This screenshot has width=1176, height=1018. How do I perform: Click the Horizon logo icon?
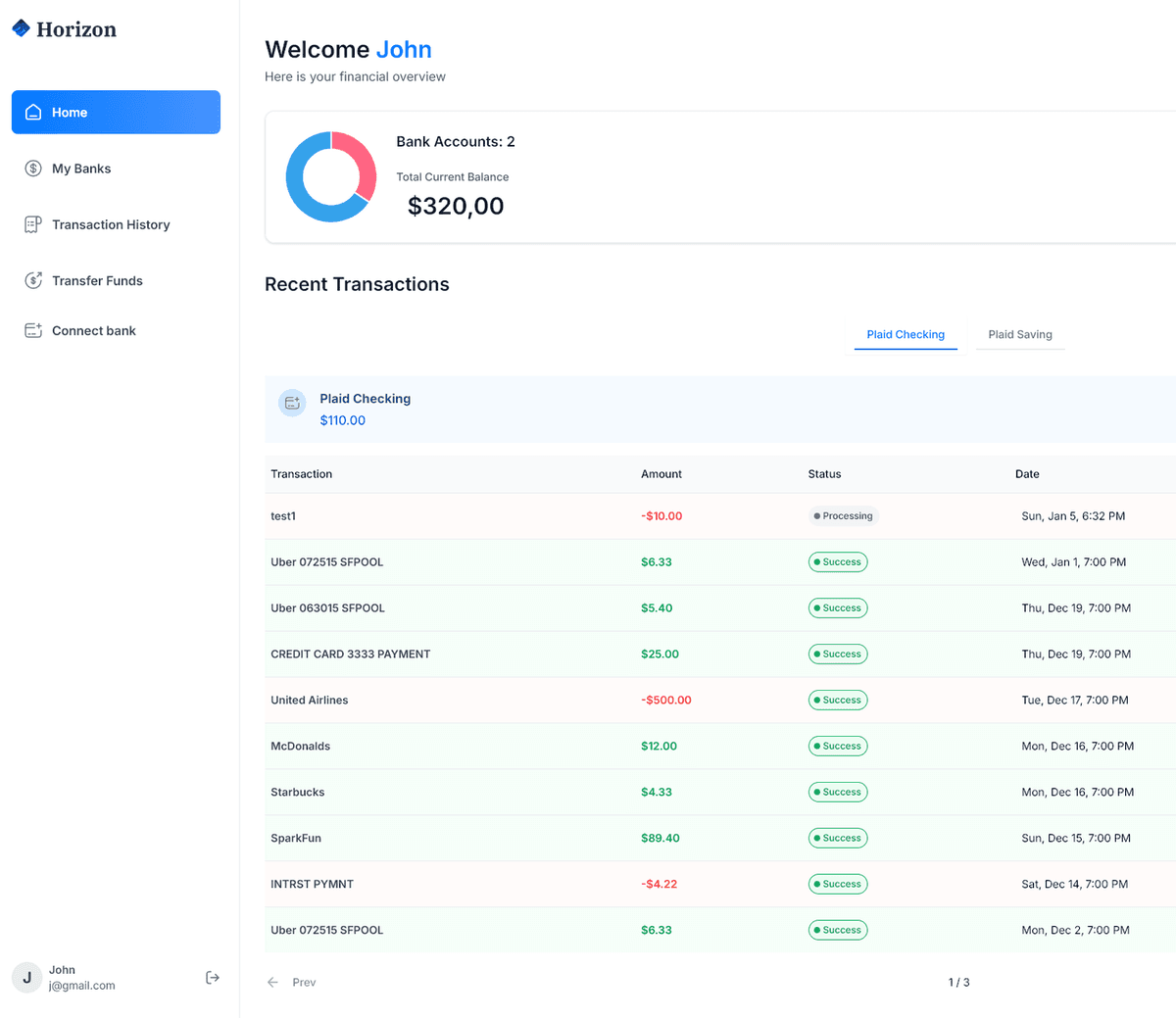point(21,28)
